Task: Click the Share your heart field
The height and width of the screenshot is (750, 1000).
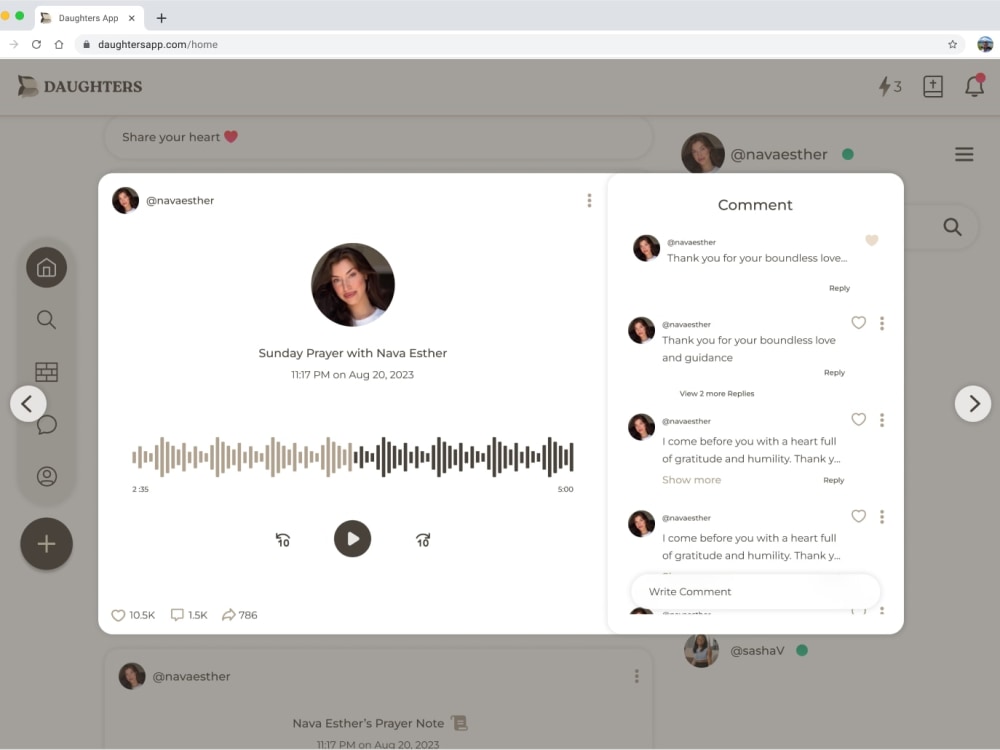Action: [x=378, y=137]
